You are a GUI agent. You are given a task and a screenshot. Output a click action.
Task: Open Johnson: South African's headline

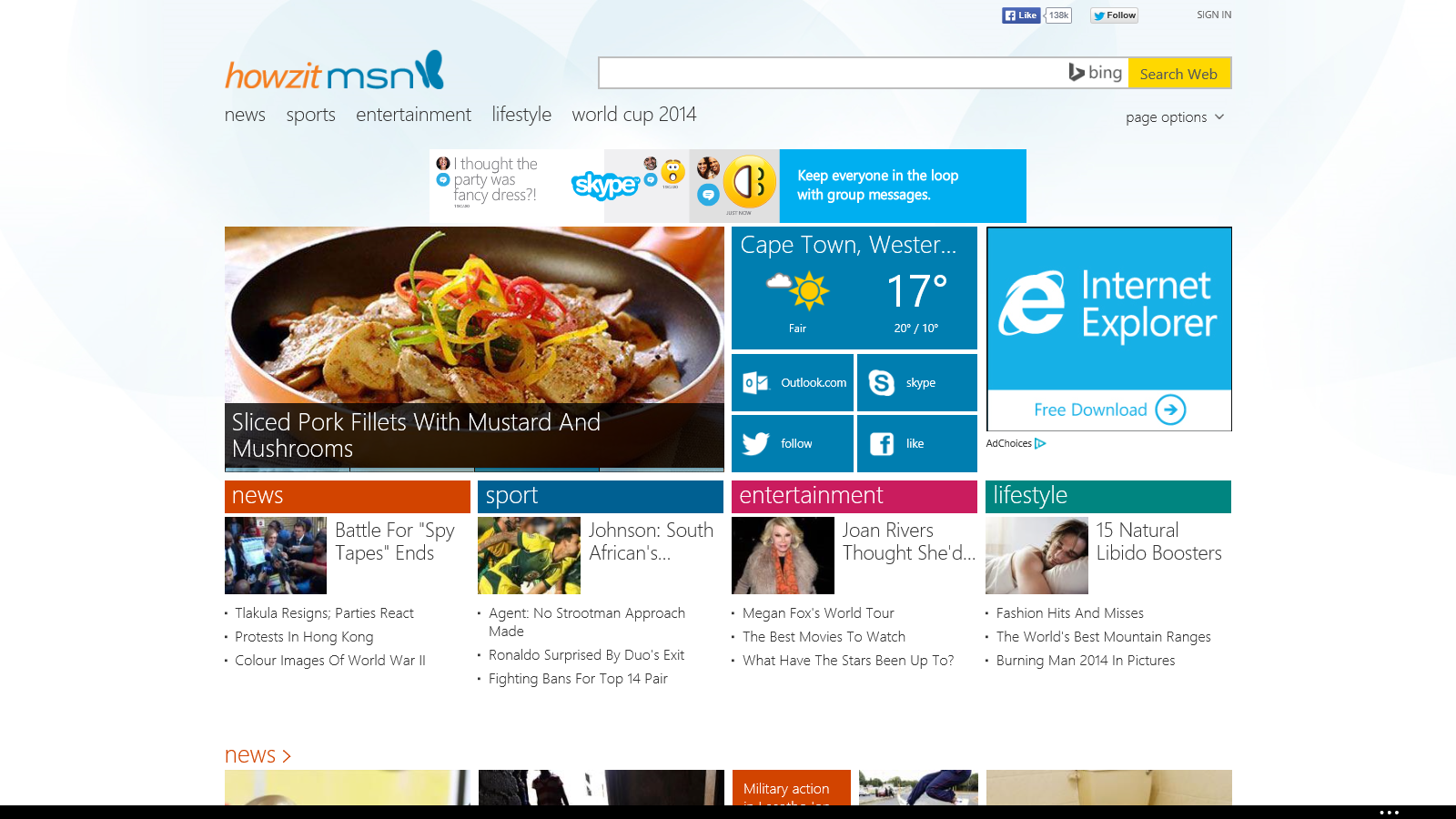(651, 541)
